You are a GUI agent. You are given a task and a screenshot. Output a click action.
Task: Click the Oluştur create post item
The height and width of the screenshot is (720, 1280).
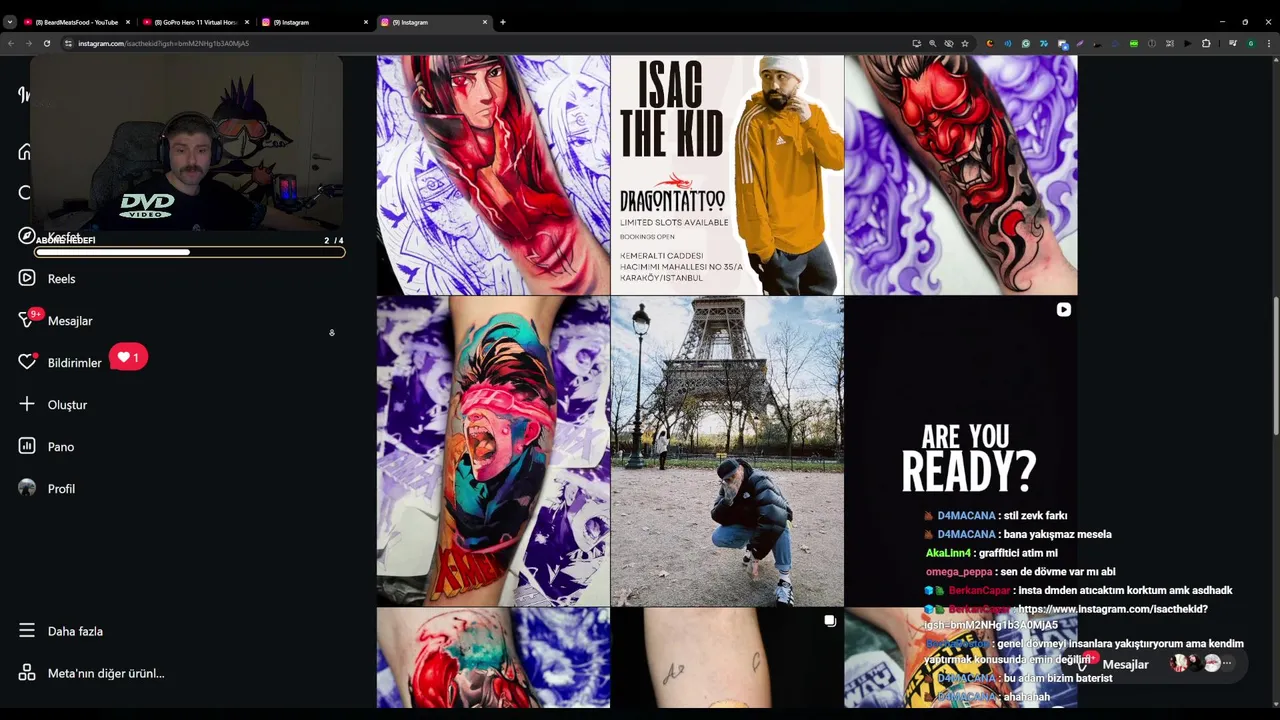click(53, 405)
